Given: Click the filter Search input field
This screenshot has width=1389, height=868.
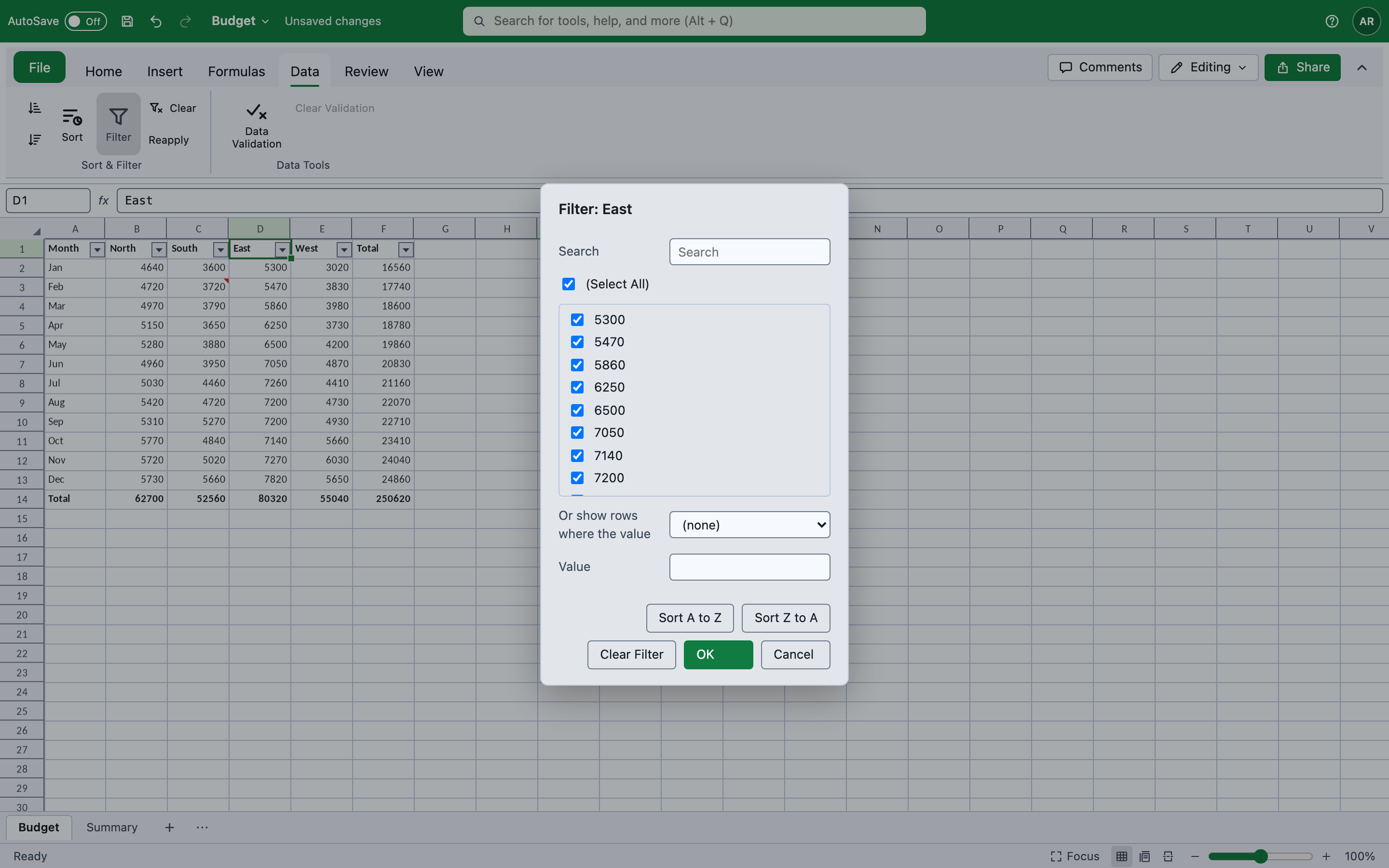Looking at the screenshot, I should (x=749, y=252).
